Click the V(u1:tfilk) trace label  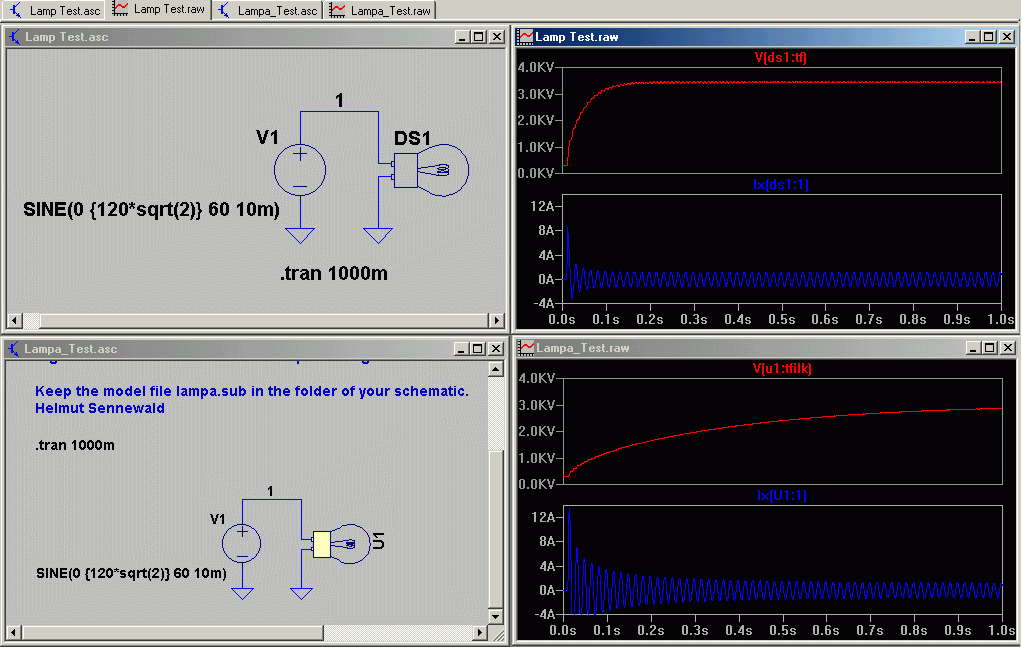click(x=781, y=368)
